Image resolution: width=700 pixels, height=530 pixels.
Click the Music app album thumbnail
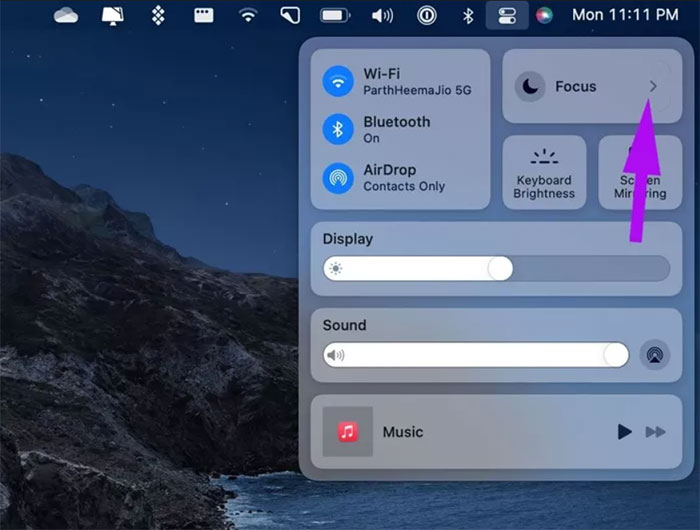pos(347,432)
